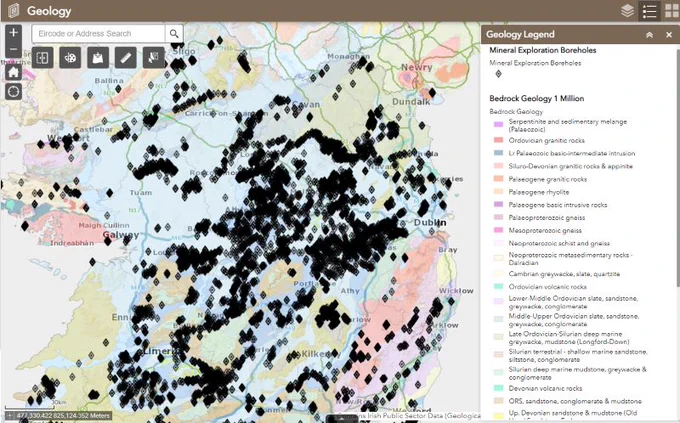The image size is (680, 423).
Task: Click the map coordinates readout in Meters
Action: point(63,416)
